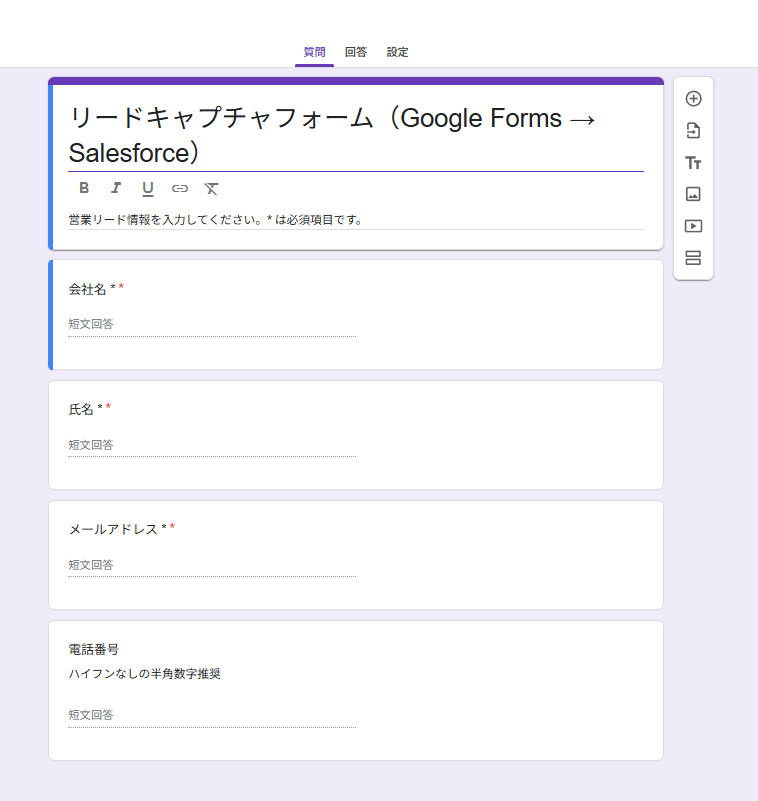The height and width of the screenshot is (801, 758).
Task: Switch to the 回答 tab
Action: (x=356, y=52)
